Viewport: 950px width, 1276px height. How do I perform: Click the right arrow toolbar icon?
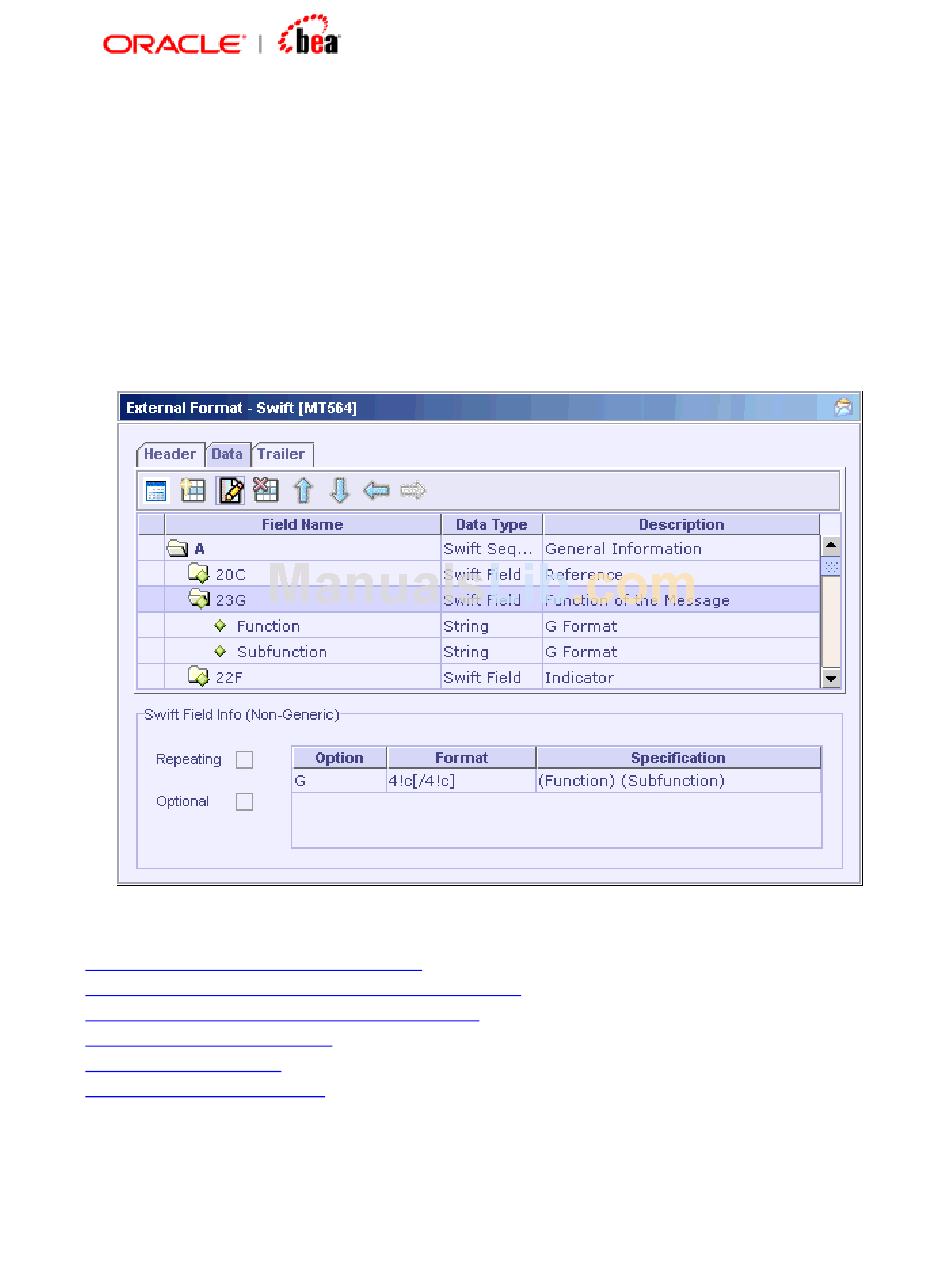coord(412,491)
